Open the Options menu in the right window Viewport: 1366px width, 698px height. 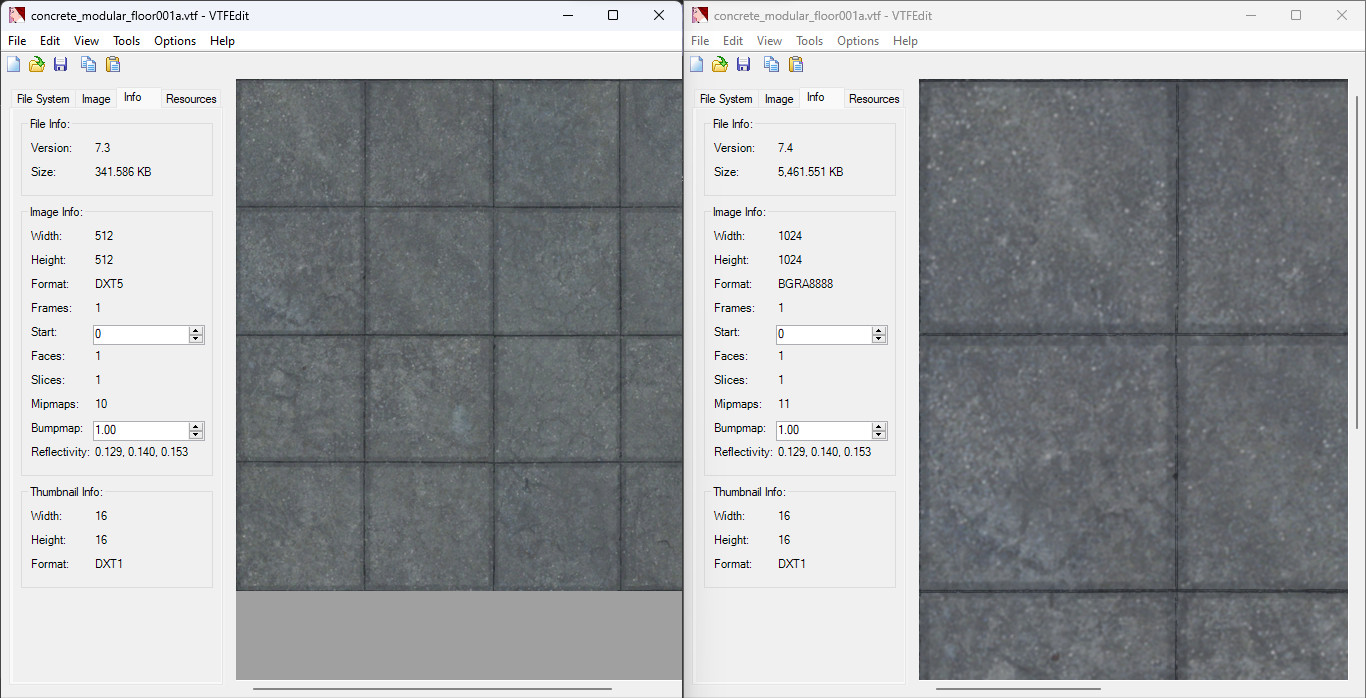858,40
